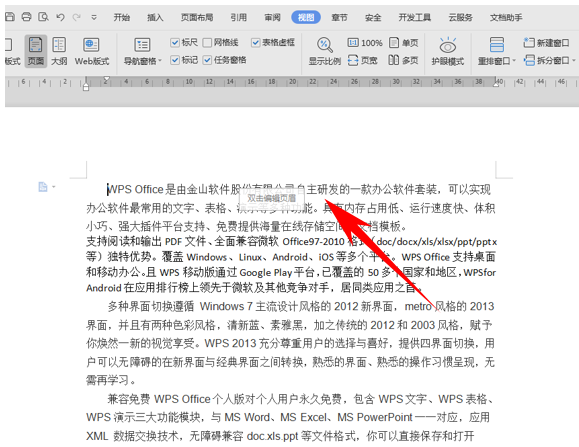Viewport: 579px width, 447px height.
Task: Open the 引用 tab
Action: pyautogui.click(x=239, y=17)
